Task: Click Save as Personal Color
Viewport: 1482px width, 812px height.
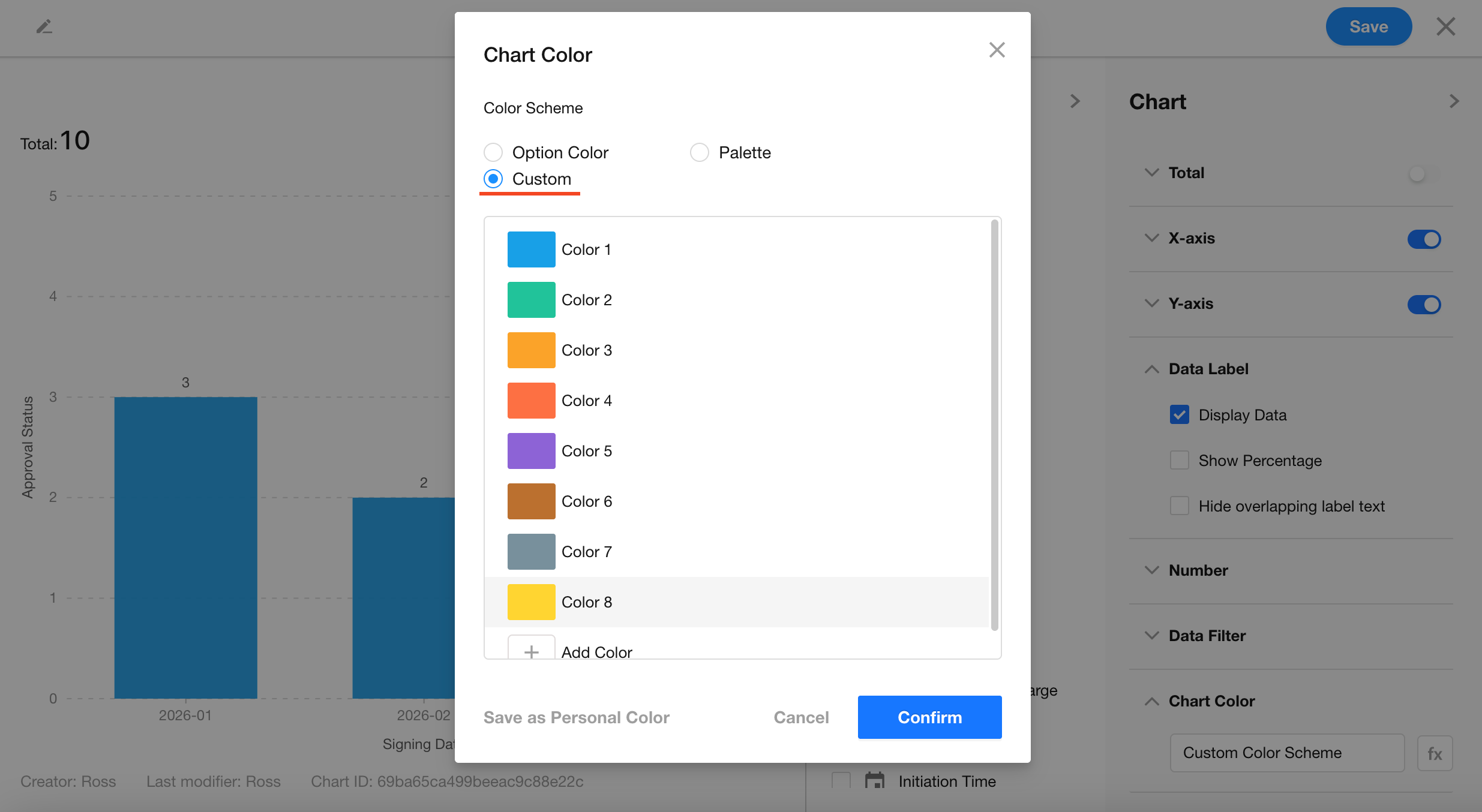Action: (576, 717)
